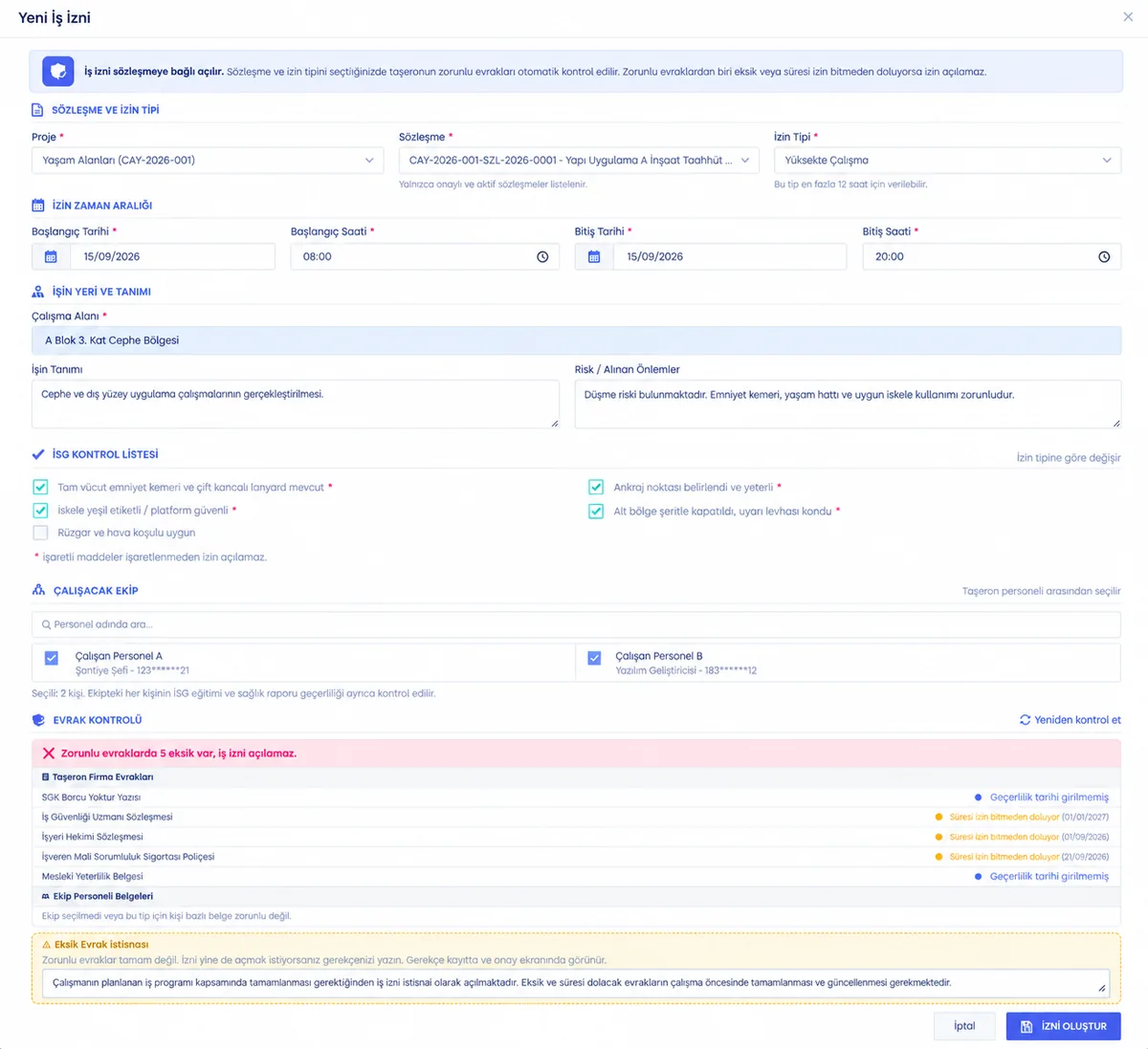Image resolution: width=1148 pixels, height=1049 pixels.
Task: Click the red X error icon in the alert
Action: point(49,754)
